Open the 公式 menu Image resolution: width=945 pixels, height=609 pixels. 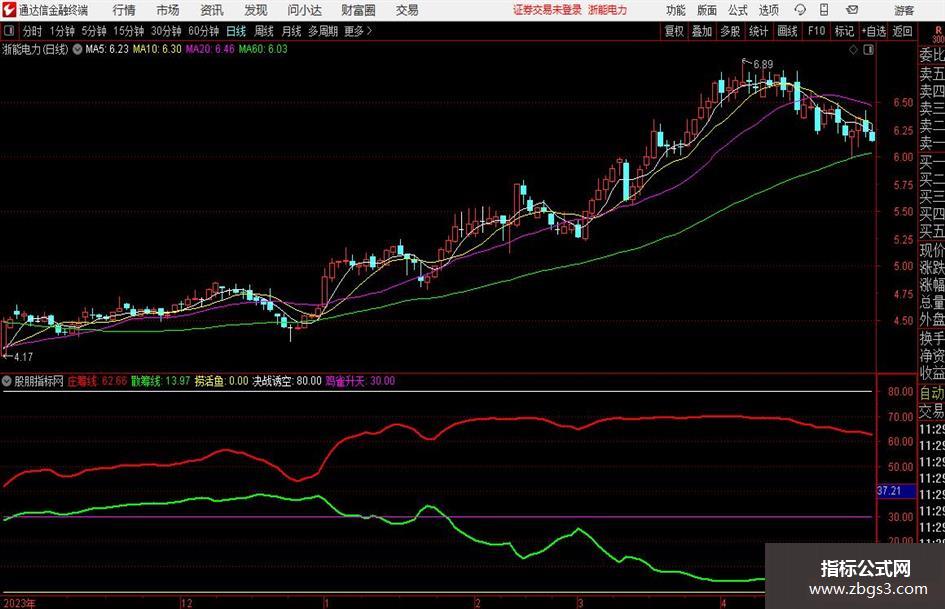pos(737,10)
